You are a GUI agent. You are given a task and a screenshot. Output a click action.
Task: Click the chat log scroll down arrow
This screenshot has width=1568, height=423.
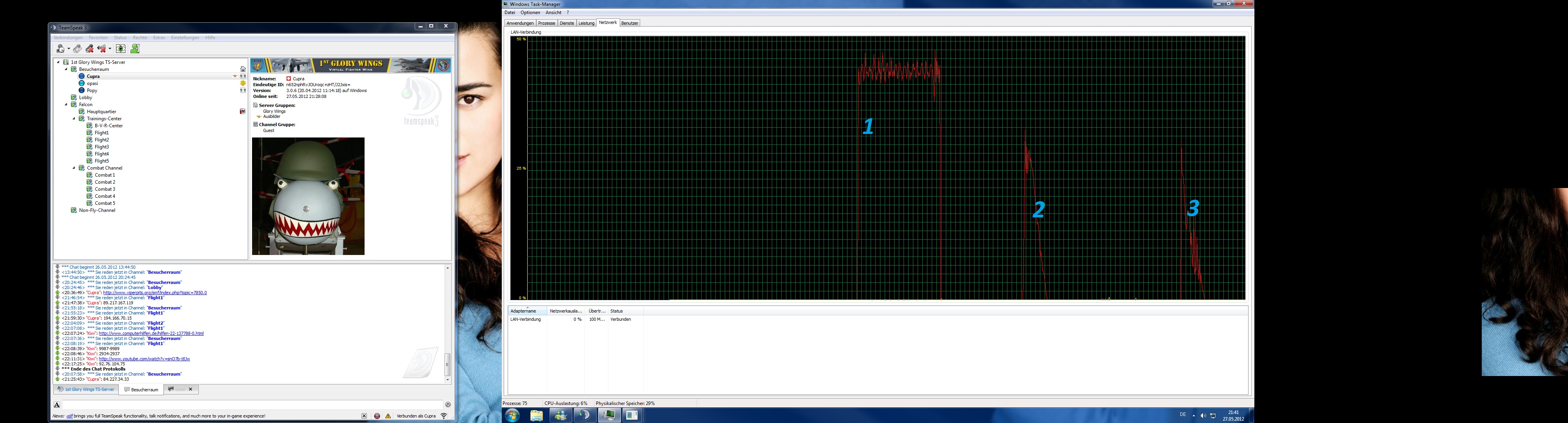(447, 380)
